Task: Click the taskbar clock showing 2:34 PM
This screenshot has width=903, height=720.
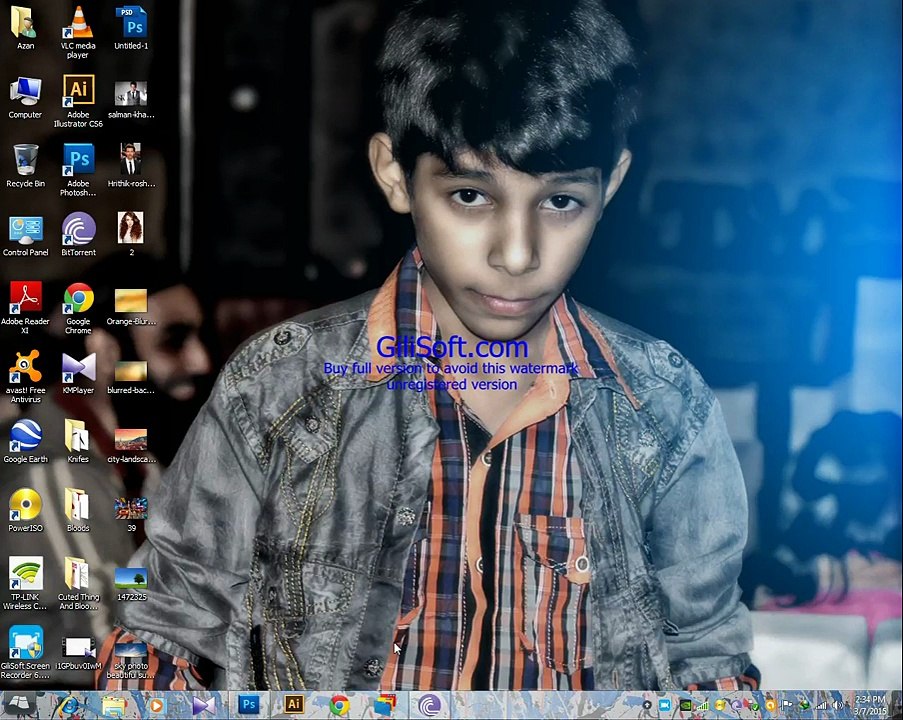Action: coord(870,705)
